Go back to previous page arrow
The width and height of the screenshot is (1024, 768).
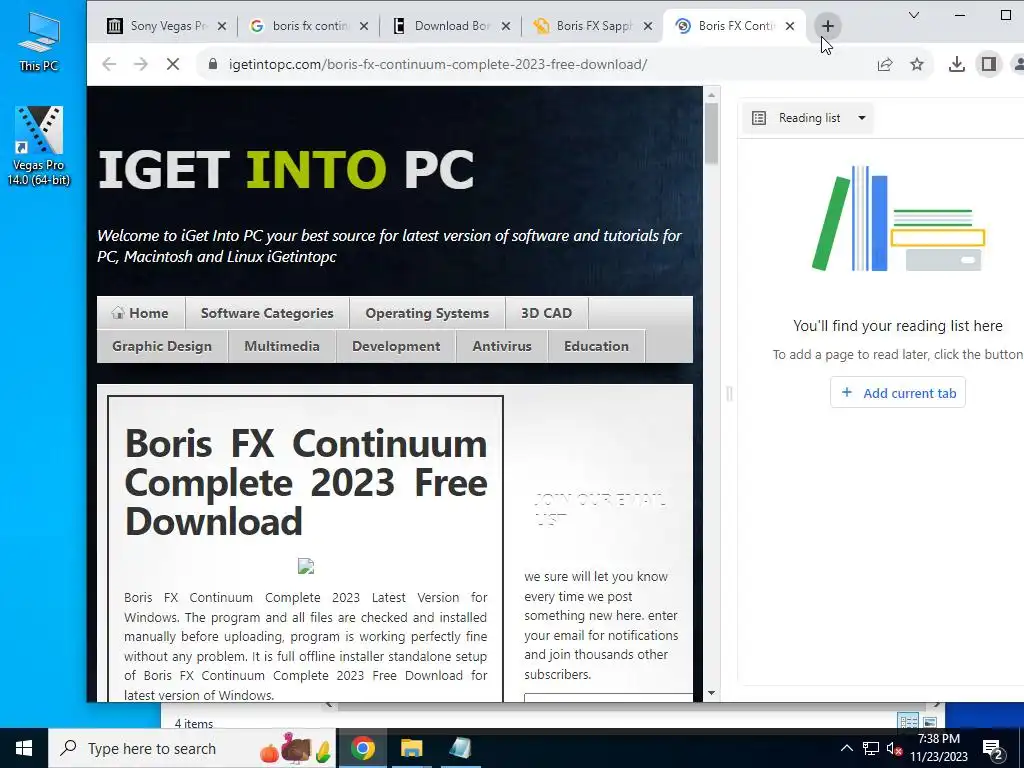click(109, 64)
